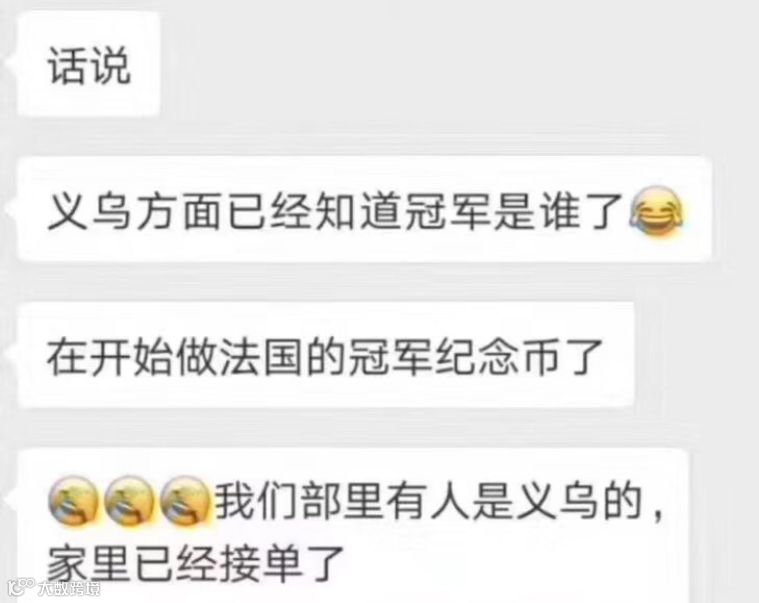Viewport: 759px width, 603px height.
Task: Click the words 冠军纪念币 in third message
Action: [454, 357]
